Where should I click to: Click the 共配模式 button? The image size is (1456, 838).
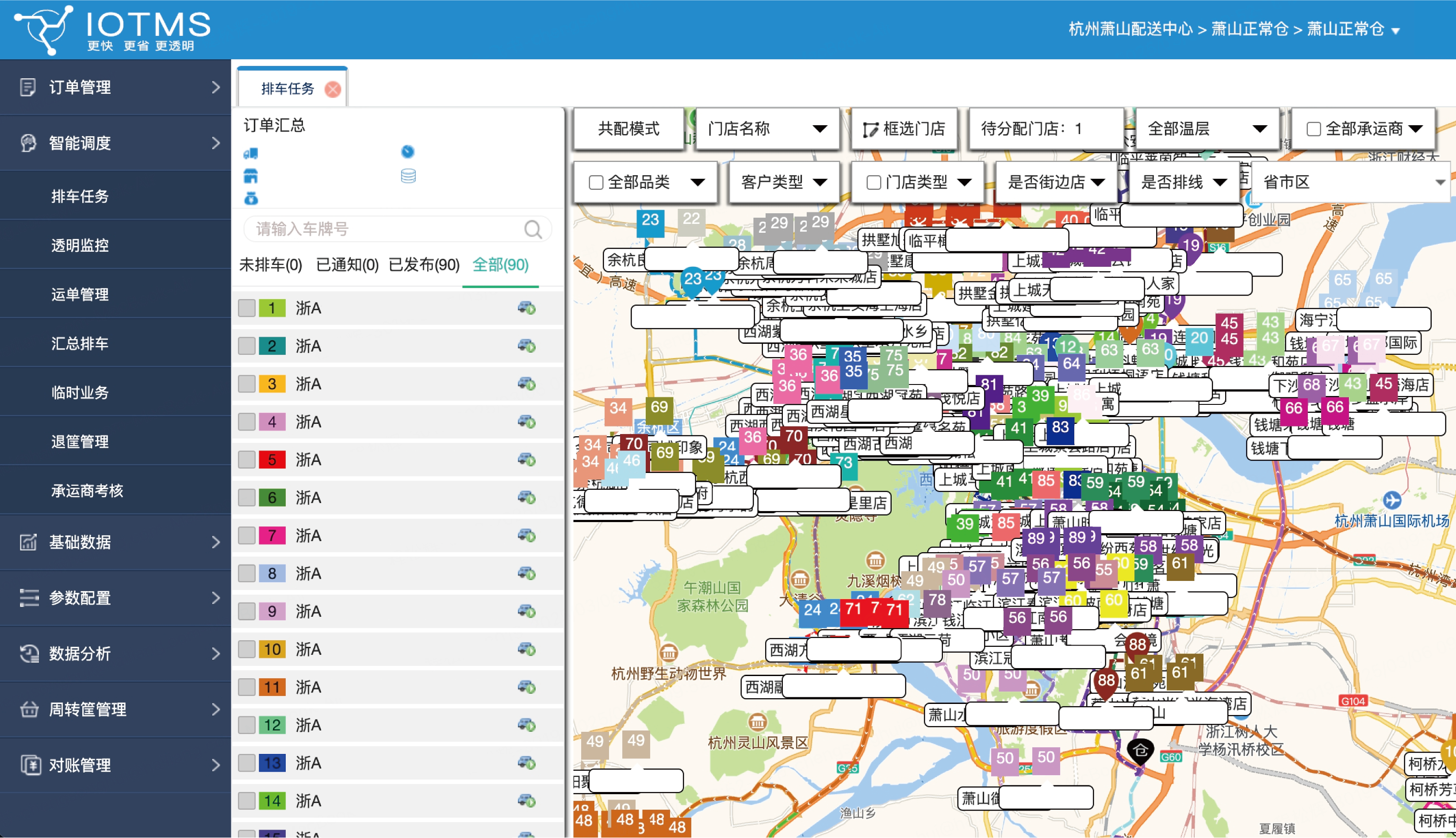click(629, 129)
